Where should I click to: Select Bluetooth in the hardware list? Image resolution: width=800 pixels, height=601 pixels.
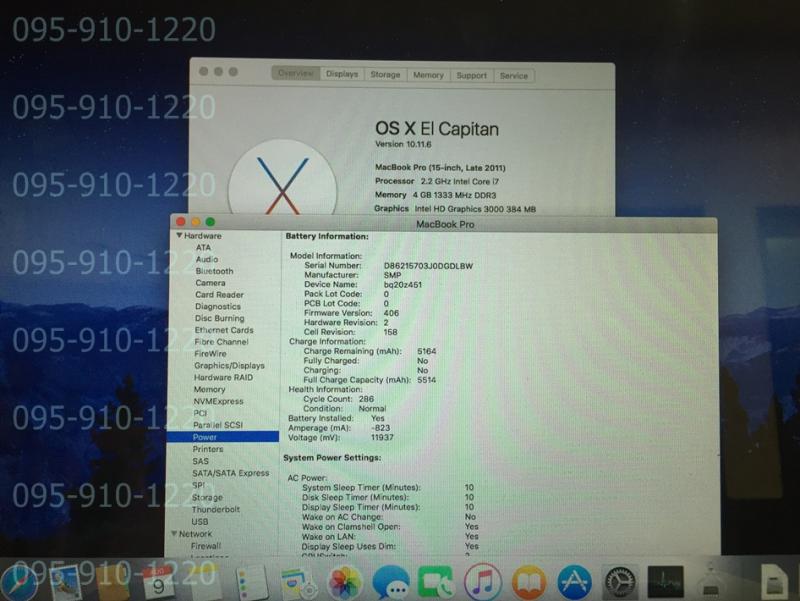(214, 271)
